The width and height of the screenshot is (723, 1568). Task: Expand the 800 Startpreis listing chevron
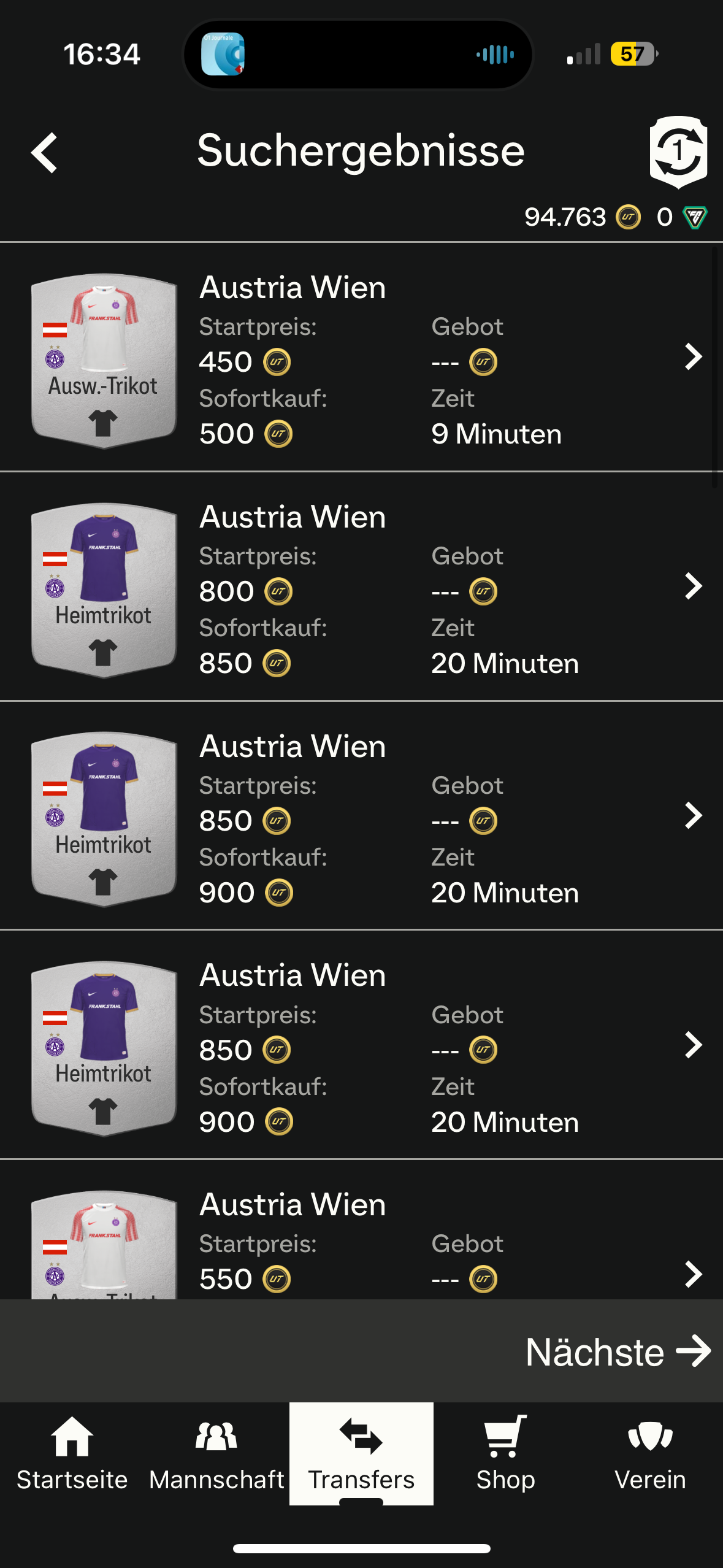coord(693,586)
